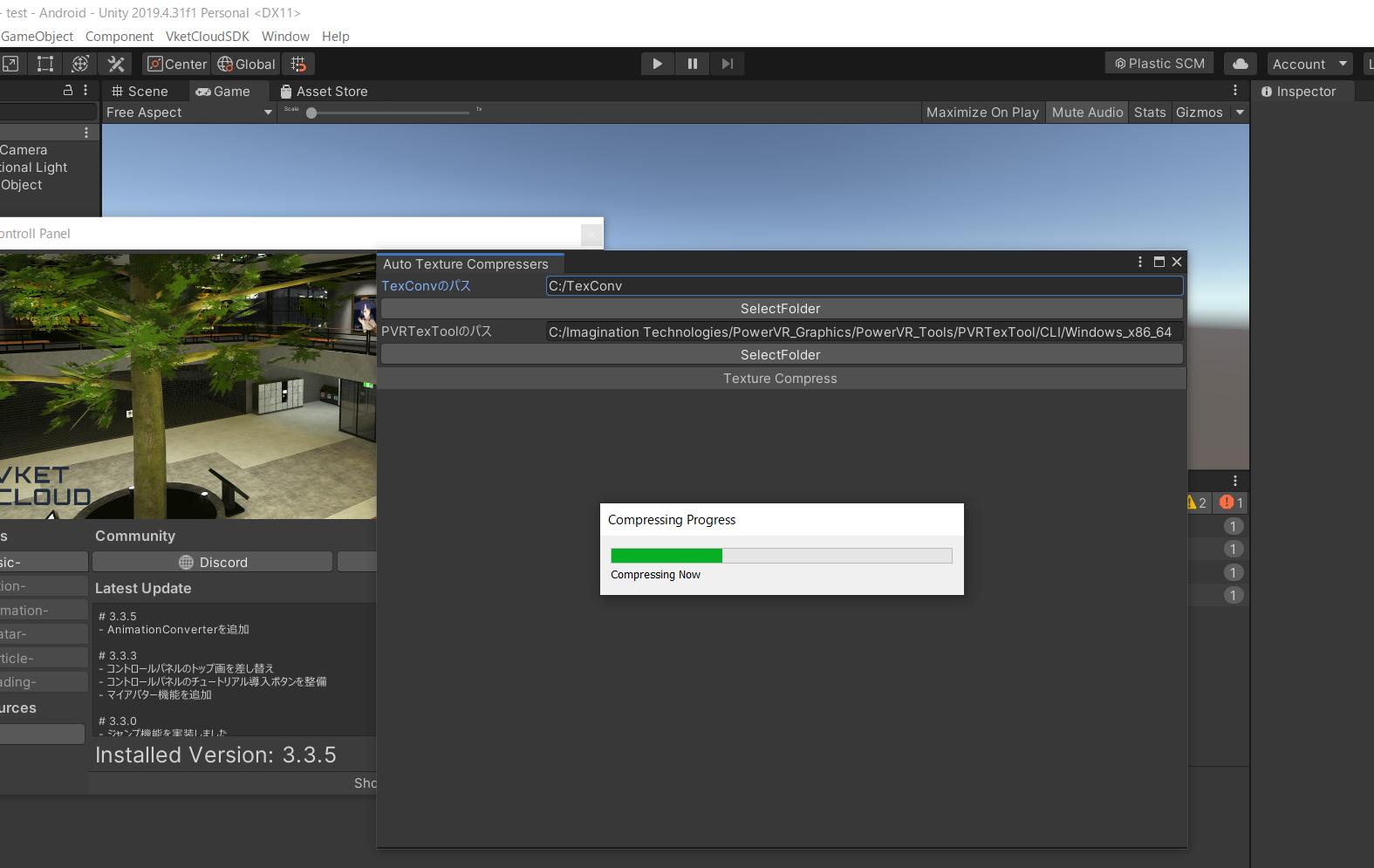Pause the game with the Pause button
Screen dimensions: 1374x868
pyautogui.click(x=693, y=64)
